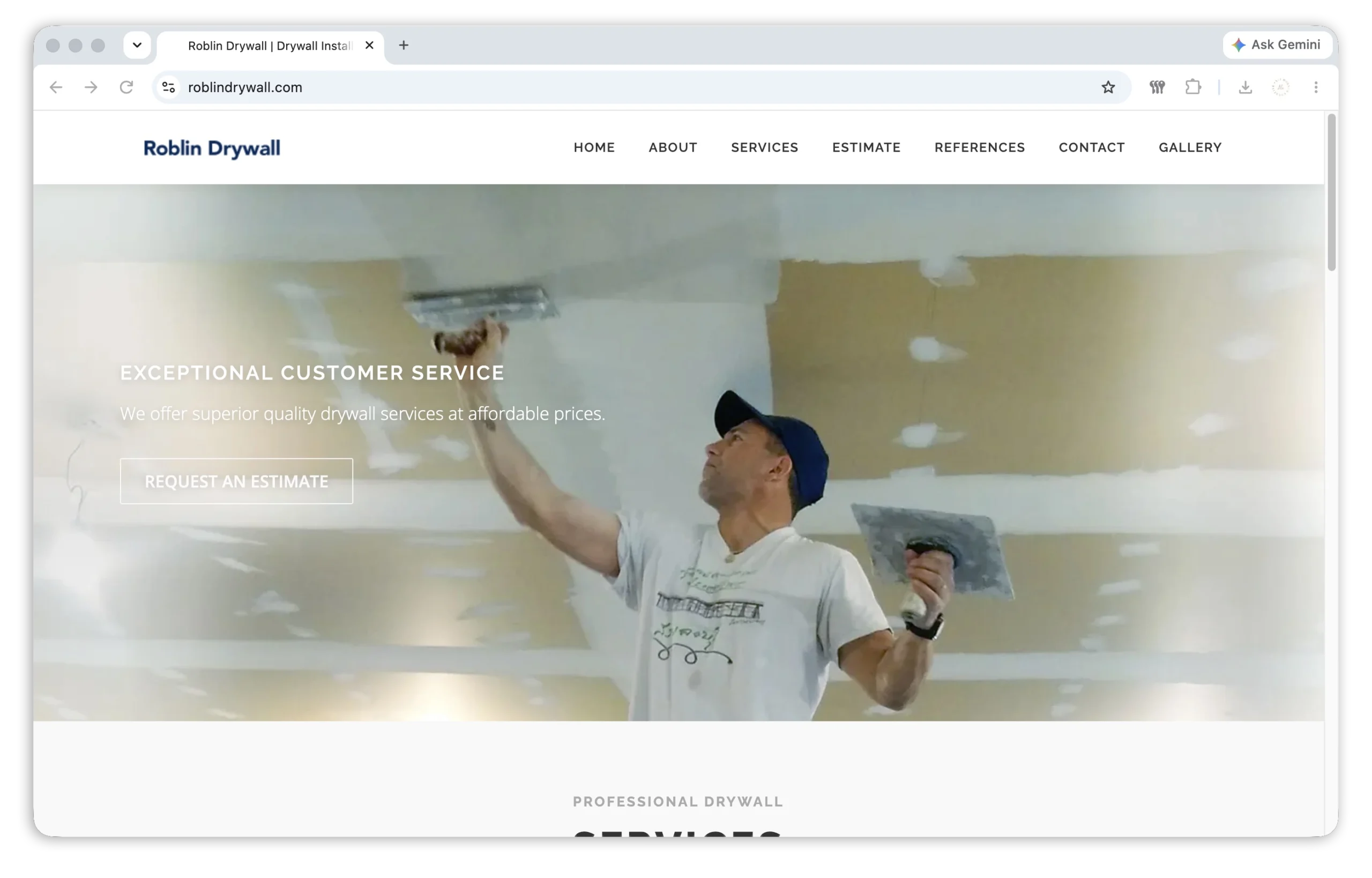Viewport: 1372px width, 878px height.
Task: Open the REFERENCES nav link
Action: [x=979, y=147]
